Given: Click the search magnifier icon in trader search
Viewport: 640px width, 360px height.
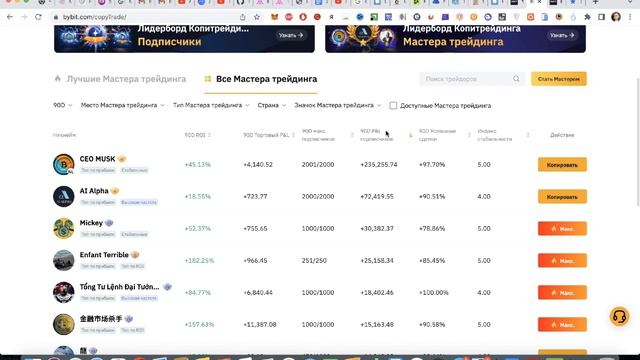Looking at the screenshot, I should click(x=516, y=79).
